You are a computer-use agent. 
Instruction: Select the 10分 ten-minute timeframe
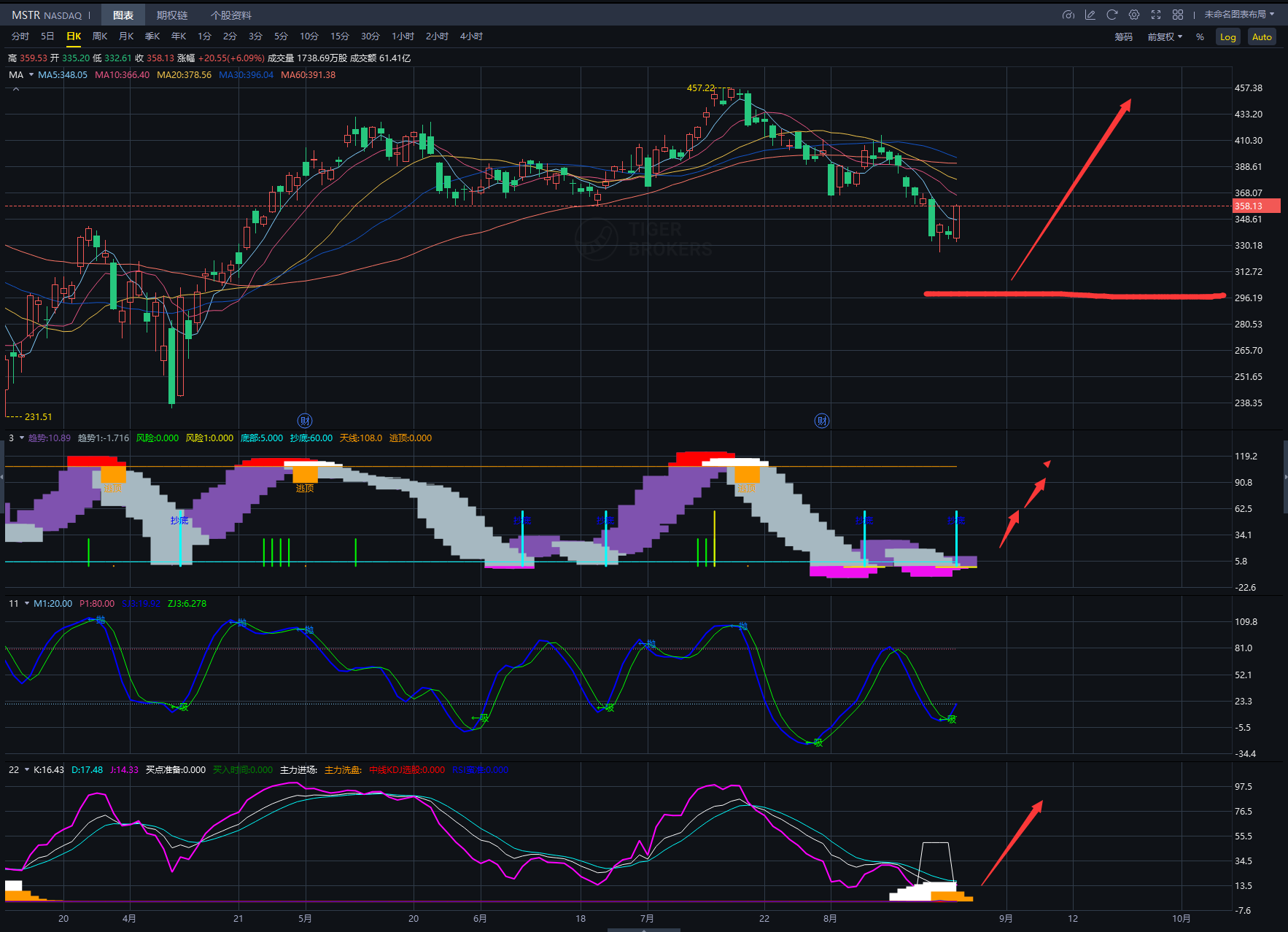(309, 36)
